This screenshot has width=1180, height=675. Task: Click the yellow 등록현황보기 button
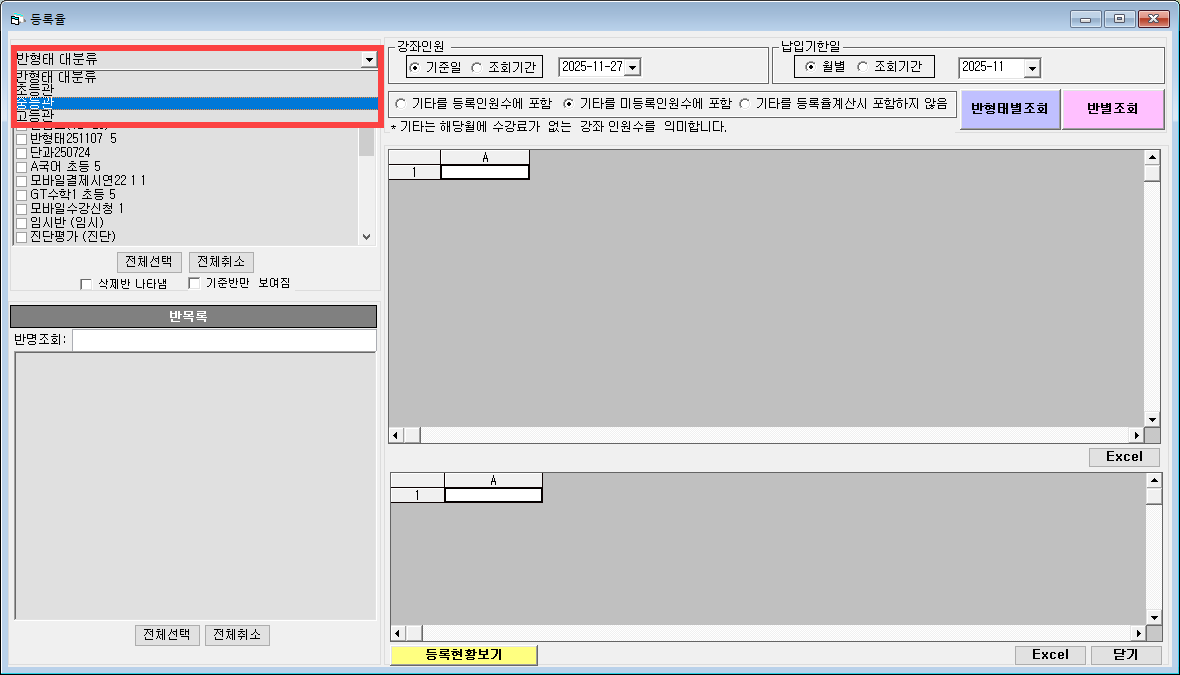click(x=464, y=655)
